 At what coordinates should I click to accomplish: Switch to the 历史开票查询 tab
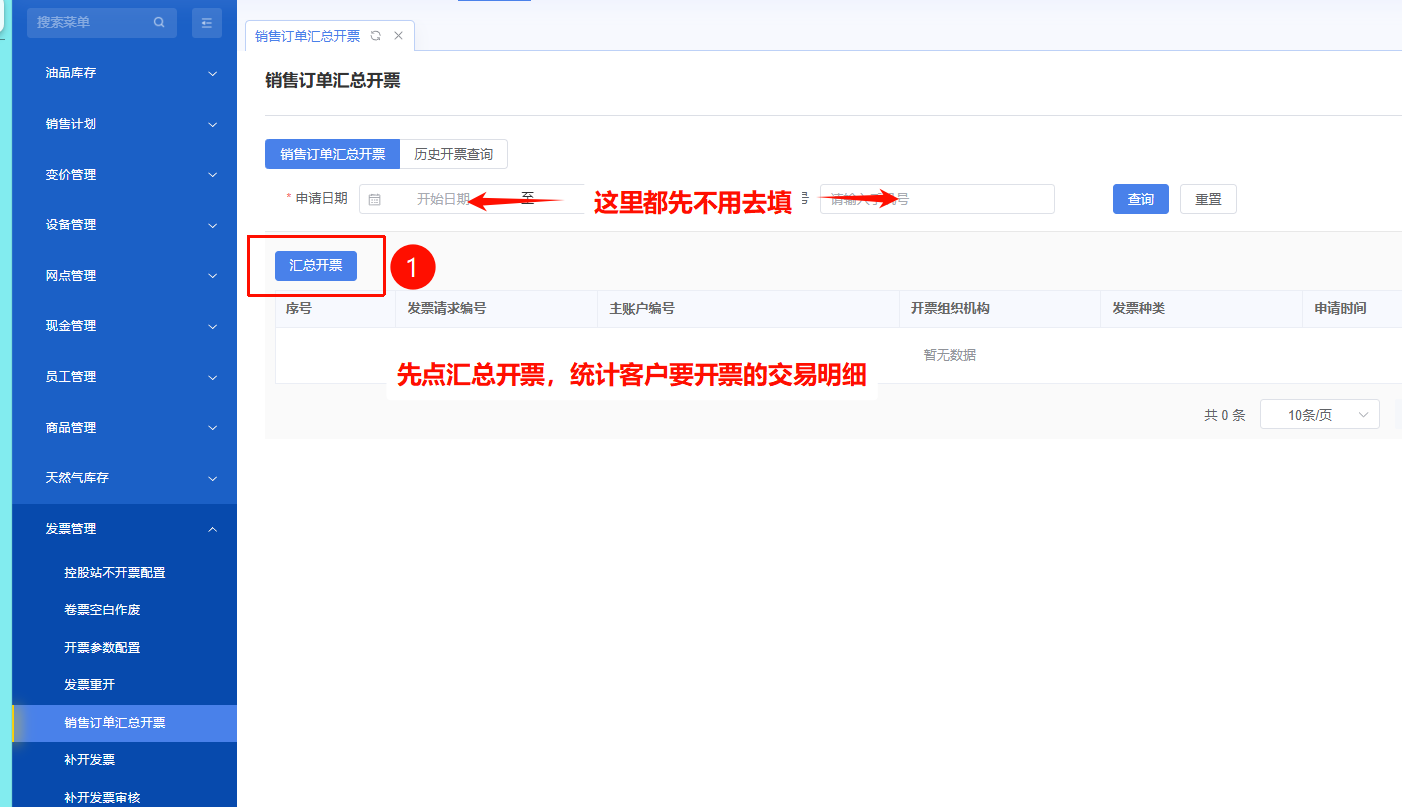(x=453, y=154)
